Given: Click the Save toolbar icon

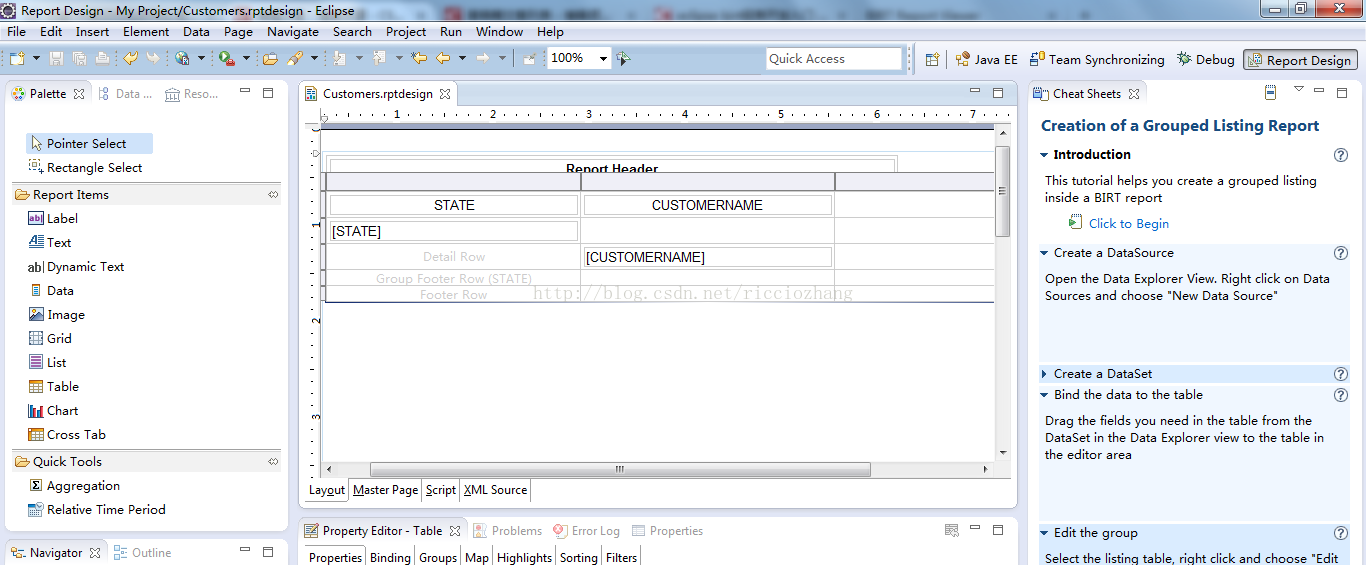Looking at the screenshot, I should [56, 59].
